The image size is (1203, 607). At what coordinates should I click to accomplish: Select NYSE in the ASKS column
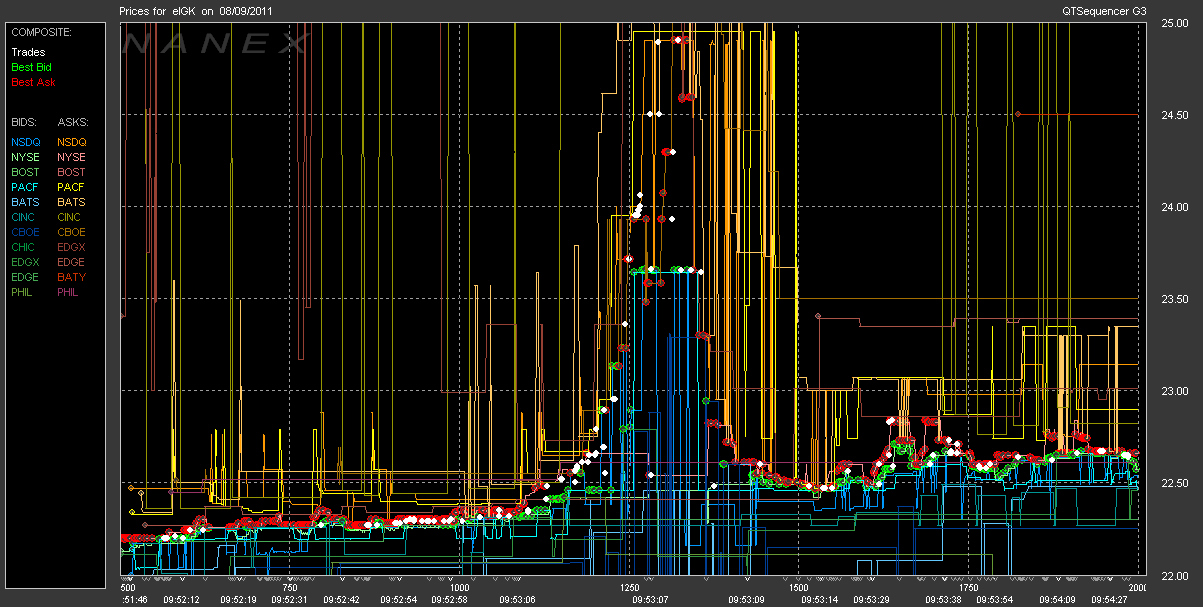pyautogui.click(x=72, y=157)
